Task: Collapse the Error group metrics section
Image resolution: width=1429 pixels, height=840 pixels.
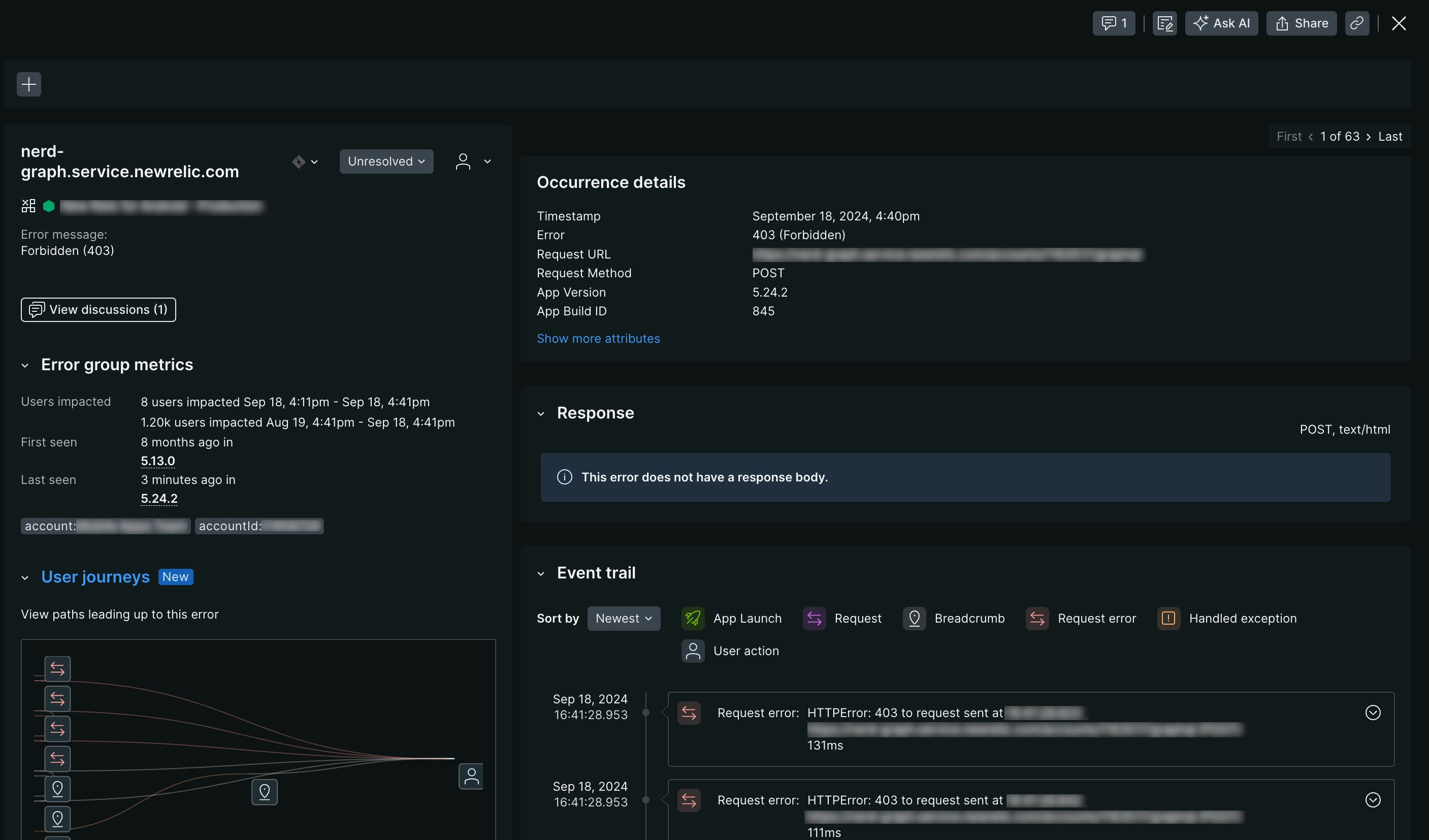Action: 25,365
